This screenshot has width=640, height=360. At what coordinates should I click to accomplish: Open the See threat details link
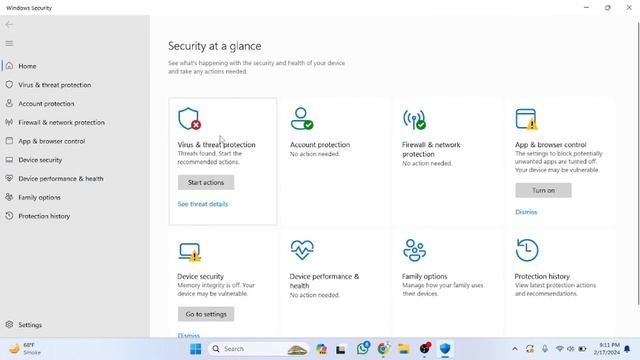coord(203,204)
